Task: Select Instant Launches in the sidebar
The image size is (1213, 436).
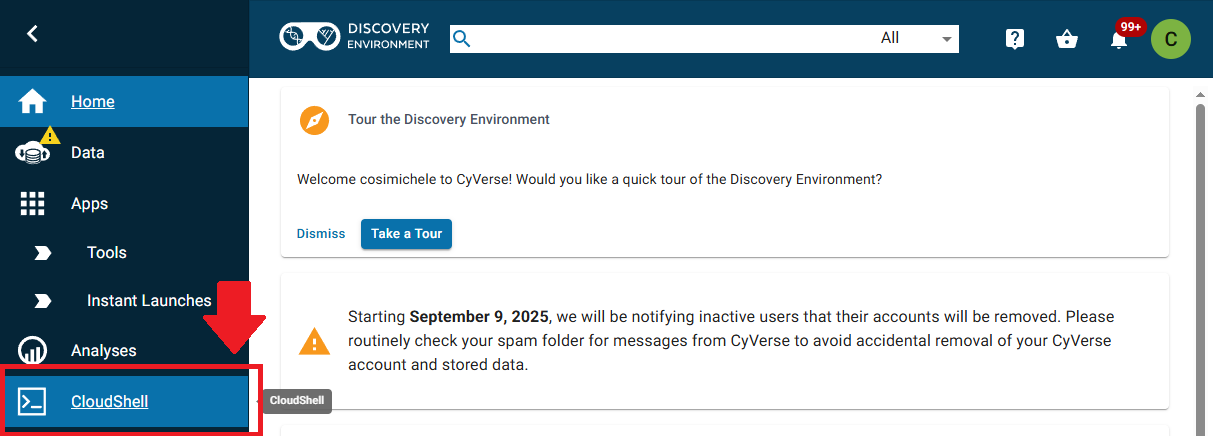Action: coord(149,300)
